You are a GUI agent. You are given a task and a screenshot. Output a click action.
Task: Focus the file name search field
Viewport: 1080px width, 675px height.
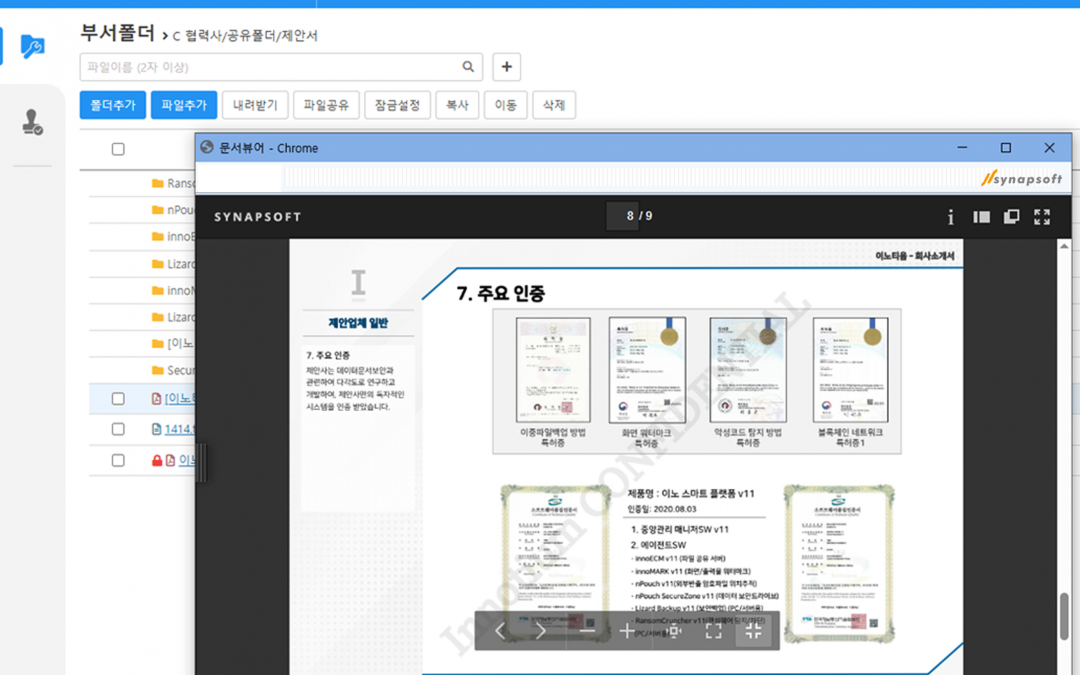[x=281, y=67]
